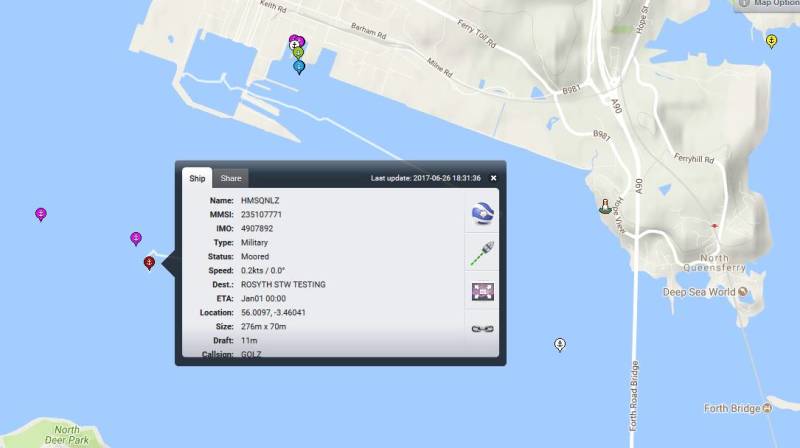Click the ETA value Jan01 00:00
Screen dimensions: 800x448
[x=263, y=298]
